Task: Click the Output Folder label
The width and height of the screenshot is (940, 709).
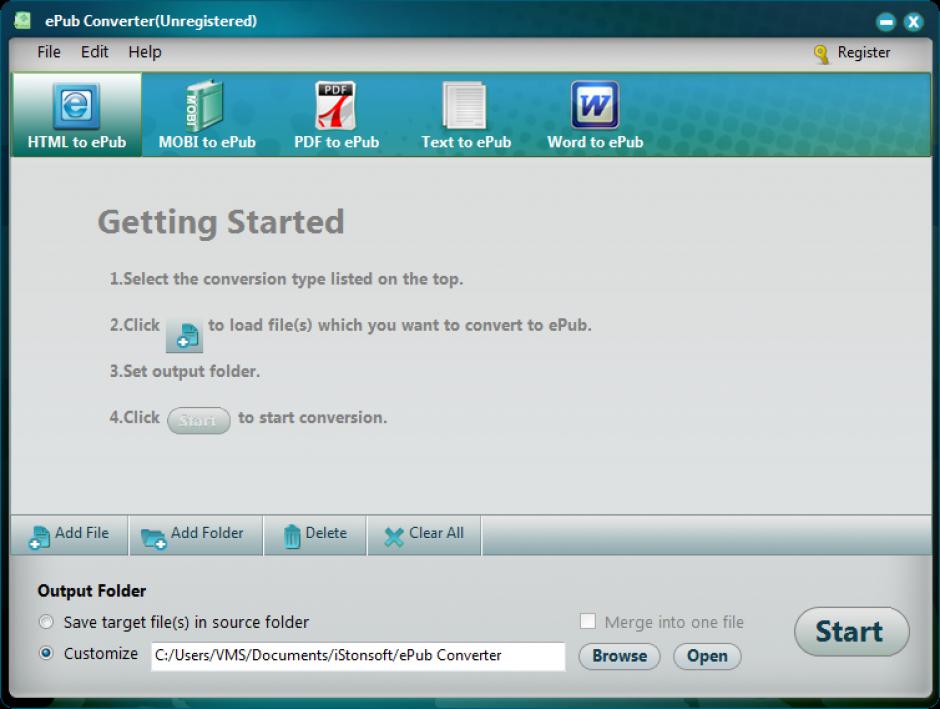Action: [x=92, y=591]
